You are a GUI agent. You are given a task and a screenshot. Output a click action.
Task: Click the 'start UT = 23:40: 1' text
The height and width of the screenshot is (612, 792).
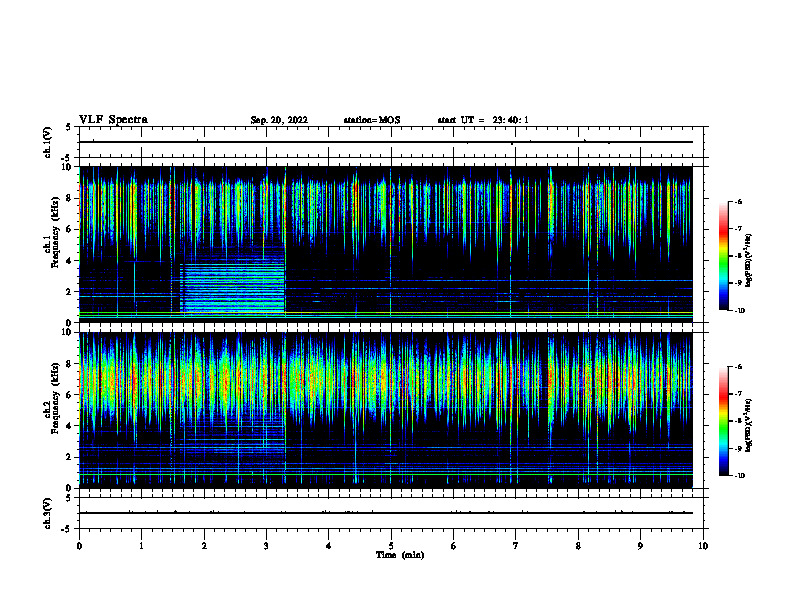tap(483, 120)
